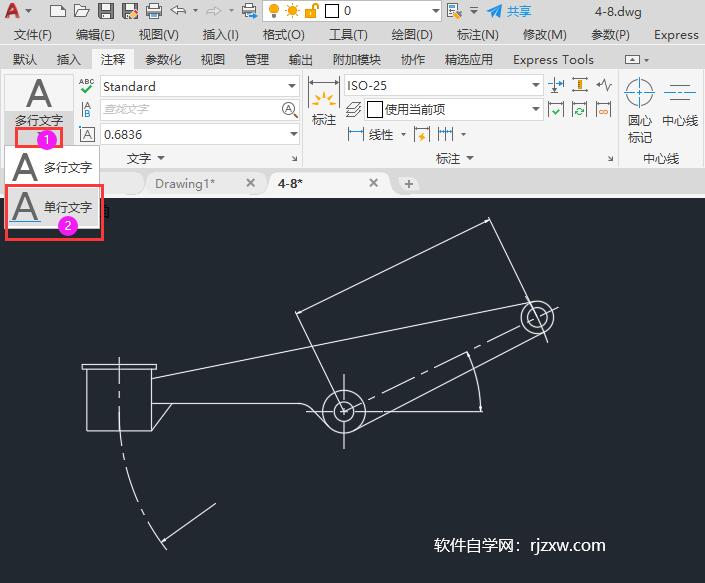Click the dimension layer override icon
This screenshot has width=705, height=583.
click(353, 109)
